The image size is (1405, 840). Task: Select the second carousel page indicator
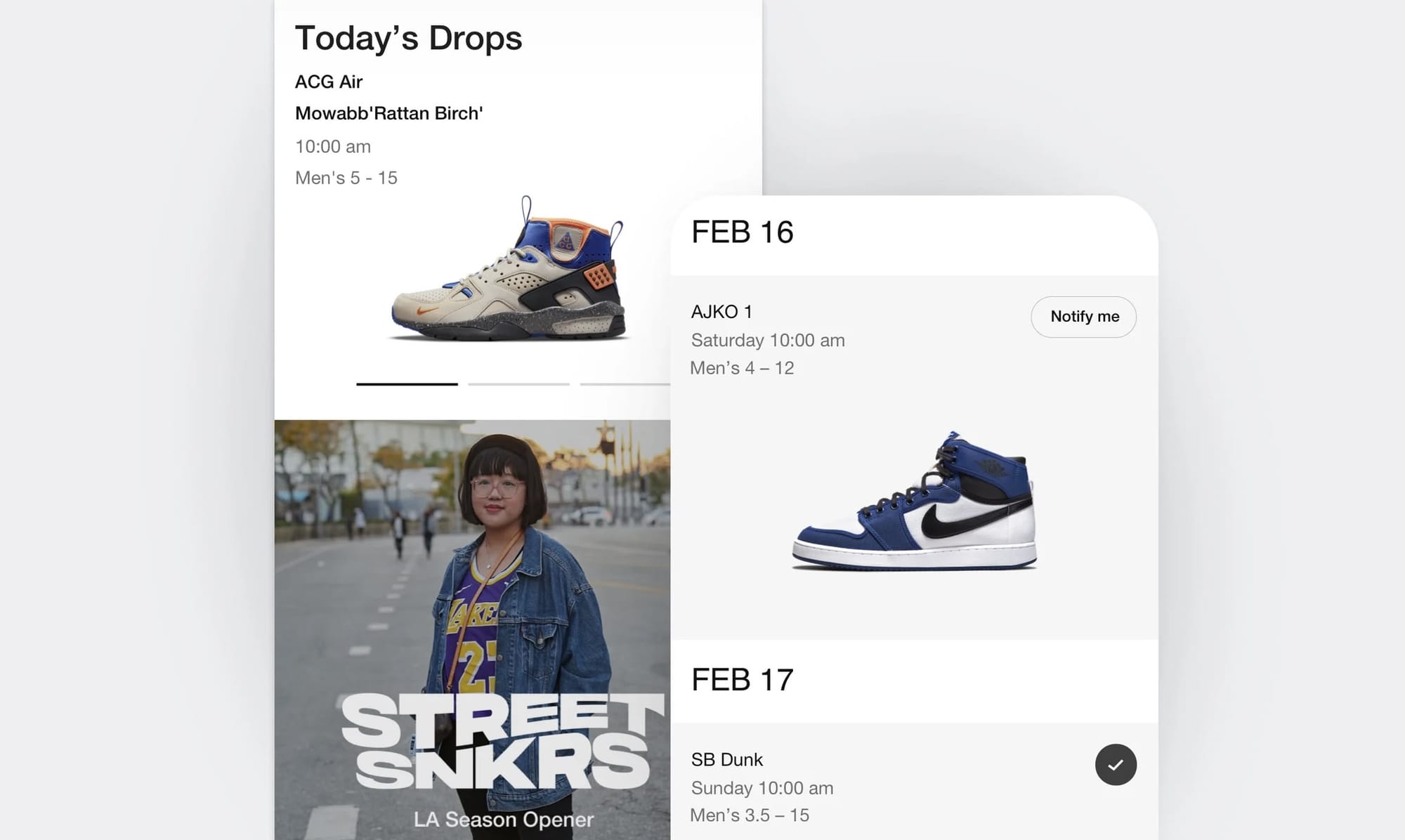[x=518, y=384]
